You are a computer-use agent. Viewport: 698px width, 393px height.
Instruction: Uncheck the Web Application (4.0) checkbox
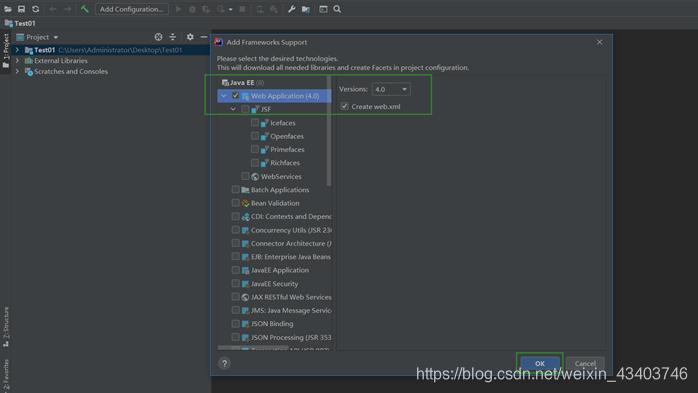coord(235,96)
